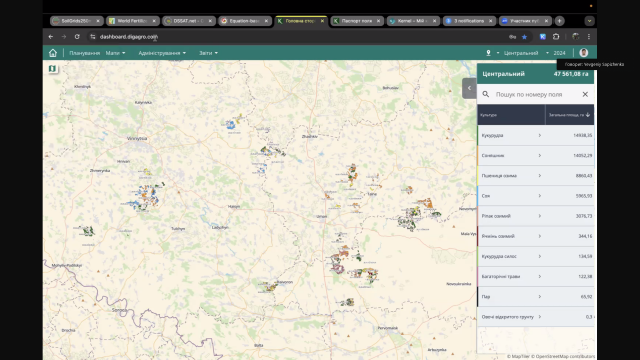
Task: Clear the field number search with X
Action: click(x=585, y=94)
